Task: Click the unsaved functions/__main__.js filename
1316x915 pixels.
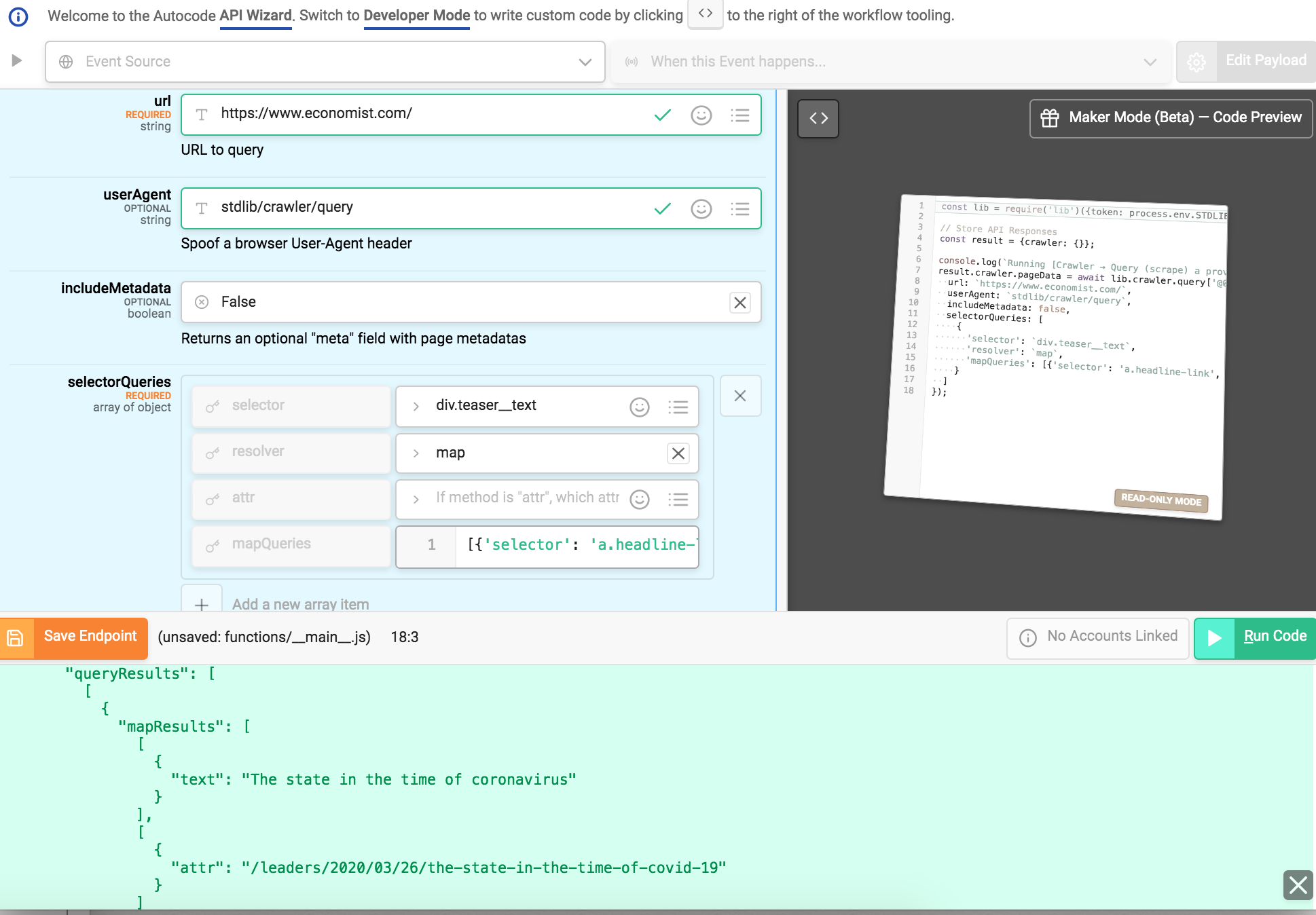Action: [264, 637]
